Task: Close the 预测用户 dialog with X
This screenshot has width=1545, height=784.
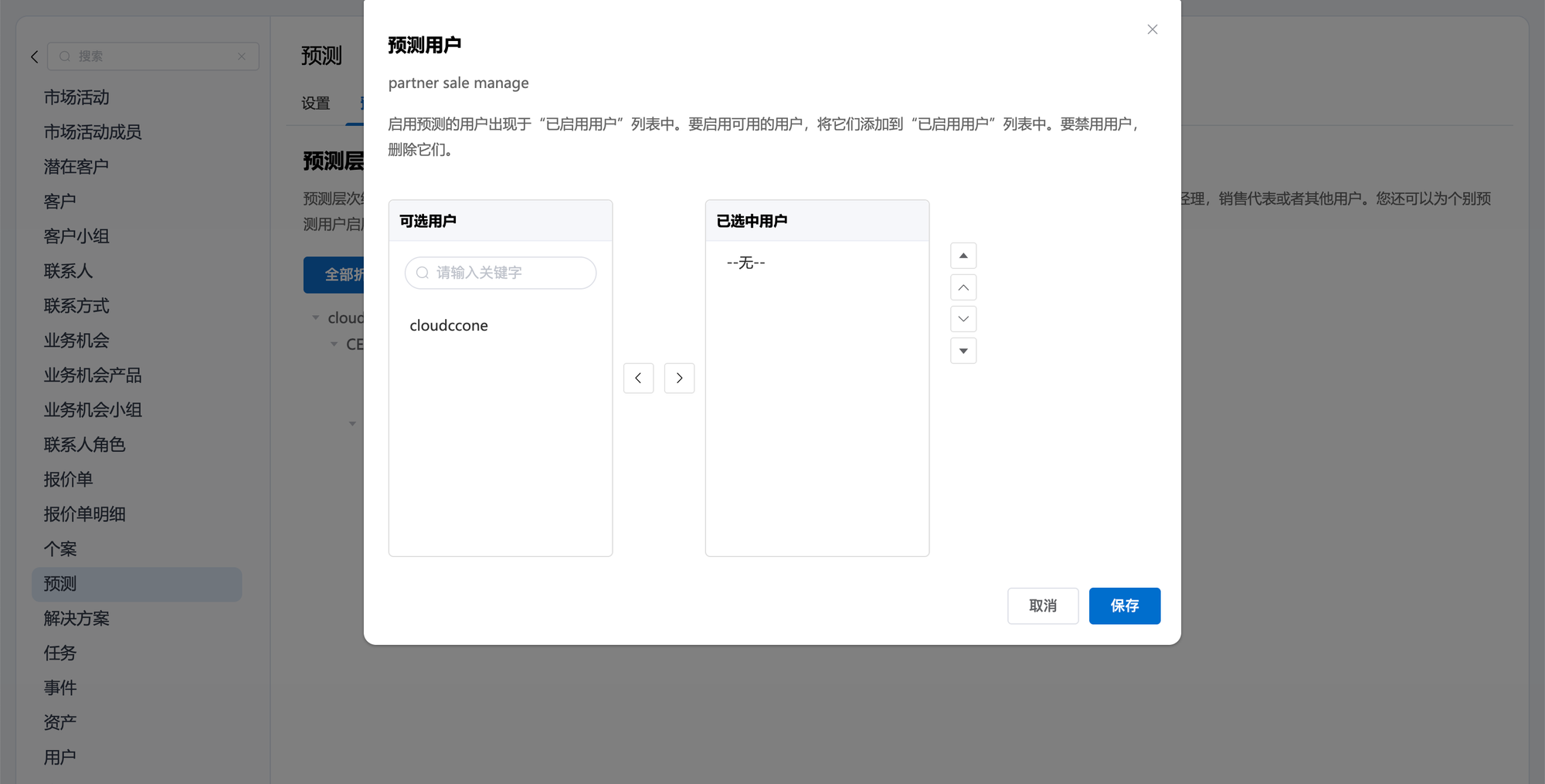Action: point(1152,29)
